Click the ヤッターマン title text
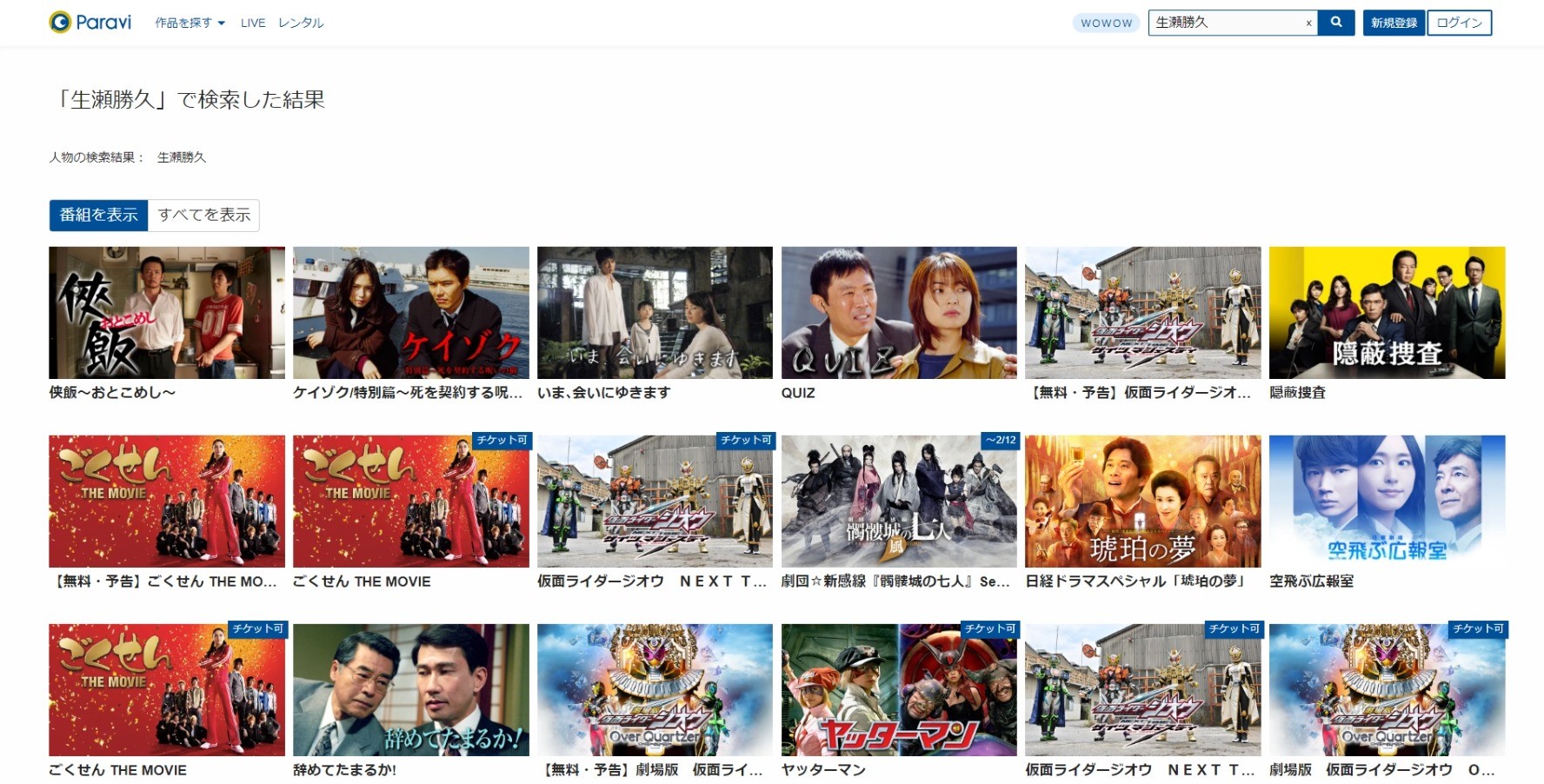The width and height of the screenshot is (1544, 784). pyautogui.click(x=823, y=769)
